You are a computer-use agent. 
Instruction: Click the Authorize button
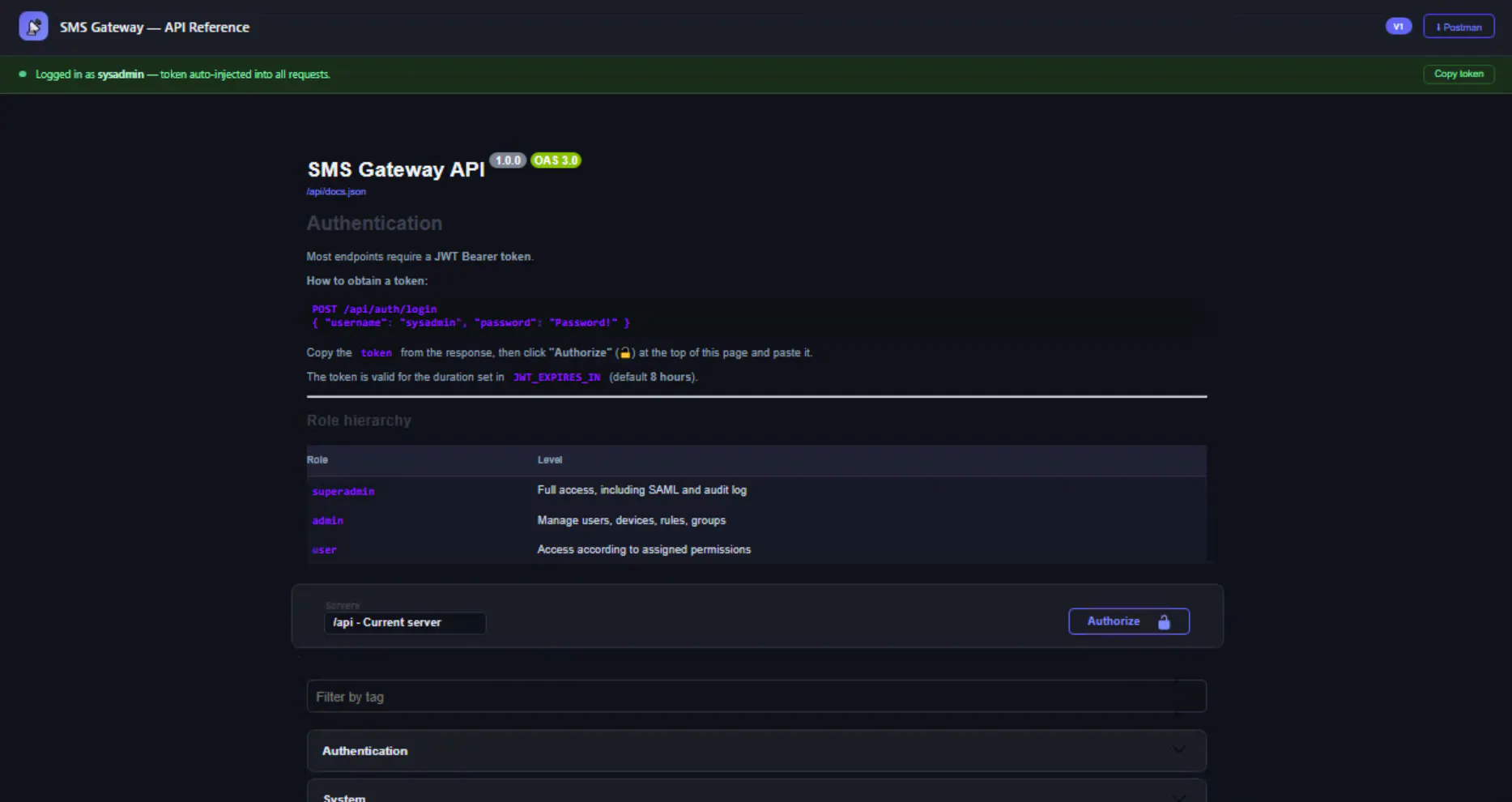point(1128,621)
